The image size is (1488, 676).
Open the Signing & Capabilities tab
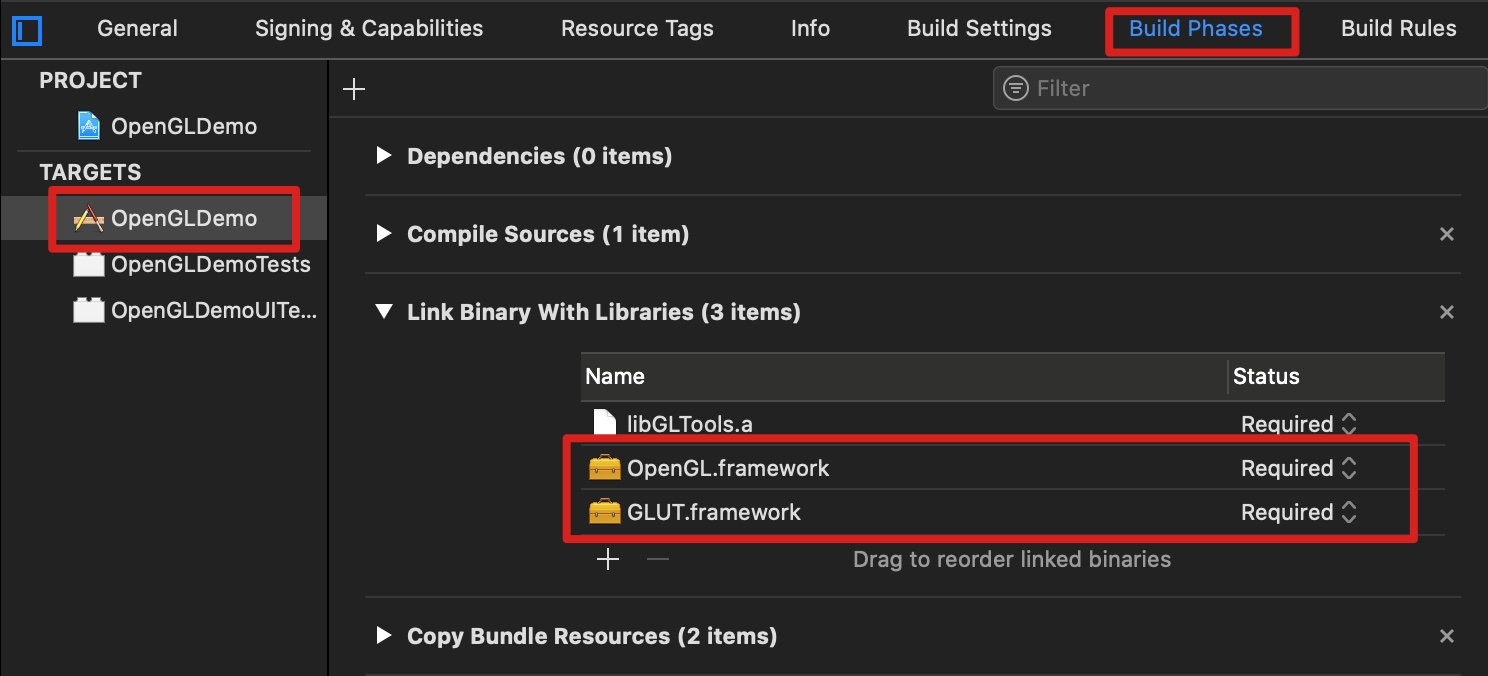tap(369, 29)
